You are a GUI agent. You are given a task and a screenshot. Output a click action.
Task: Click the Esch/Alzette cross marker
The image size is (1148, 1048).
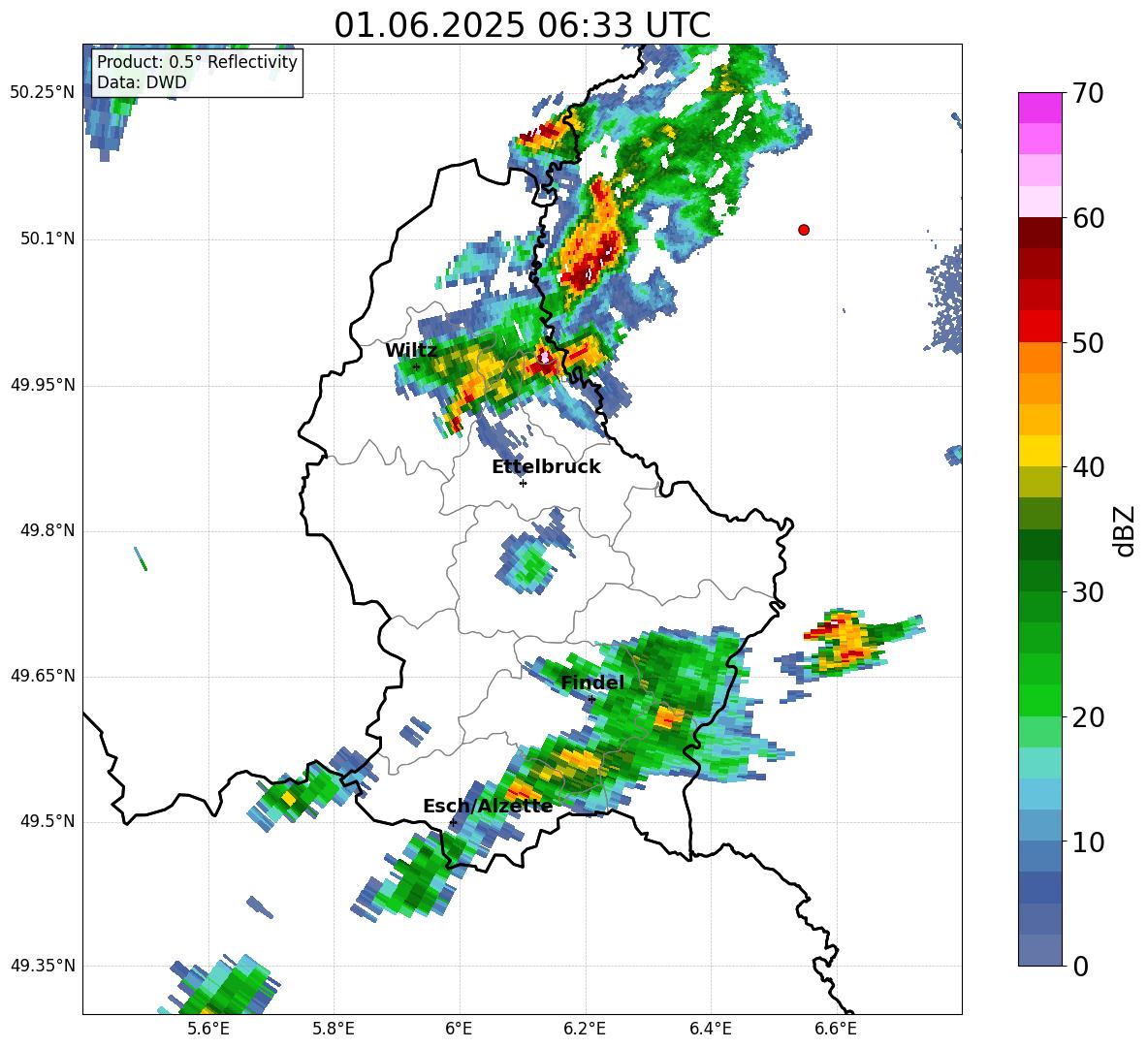tap(453, 822)
